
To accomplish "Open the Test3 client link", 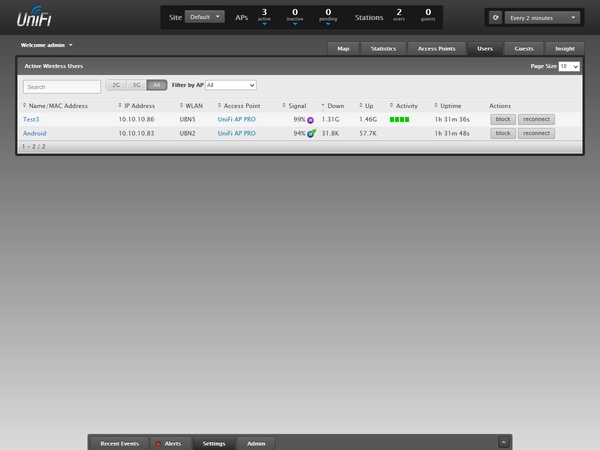I will point(31,119).
